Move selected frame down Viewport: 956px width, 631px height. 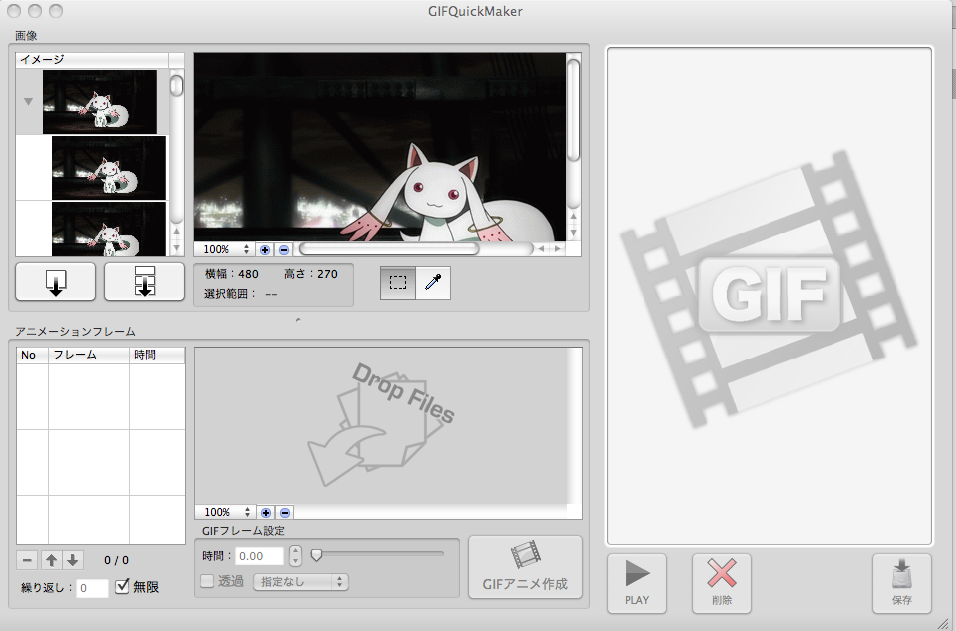tap(73, 560)
